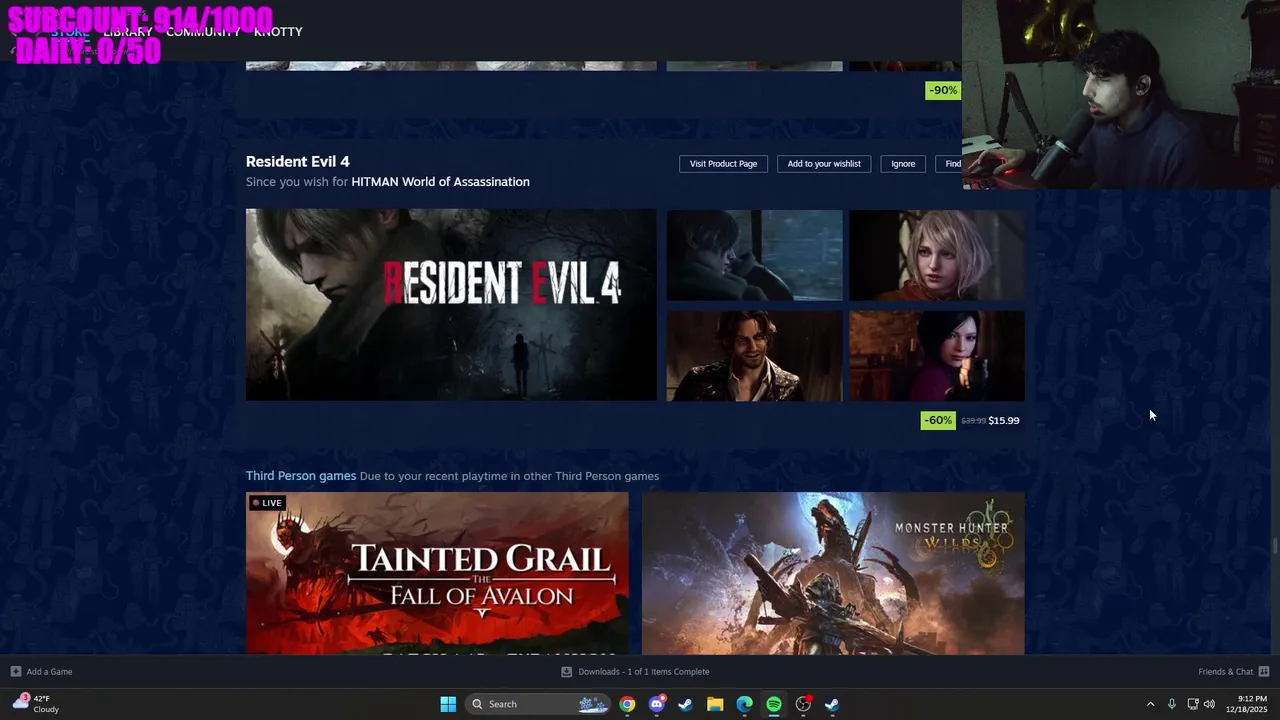Click the microphone tray icon
Viewport: 1280px width, 720px height.
point(1171,704)
